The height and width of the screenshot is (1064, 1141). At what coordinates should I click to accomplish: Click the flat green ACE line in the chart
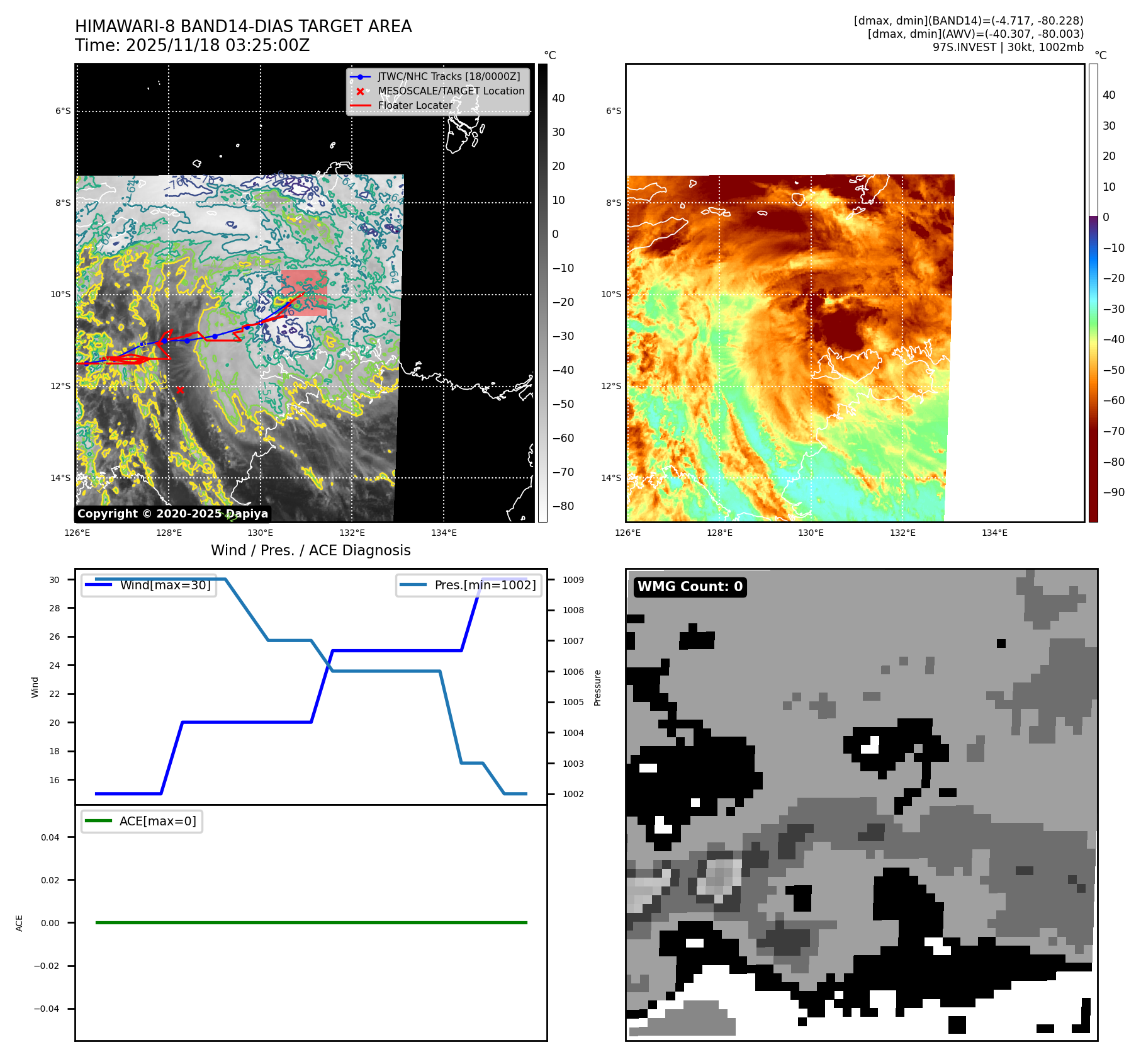(311, 922)
